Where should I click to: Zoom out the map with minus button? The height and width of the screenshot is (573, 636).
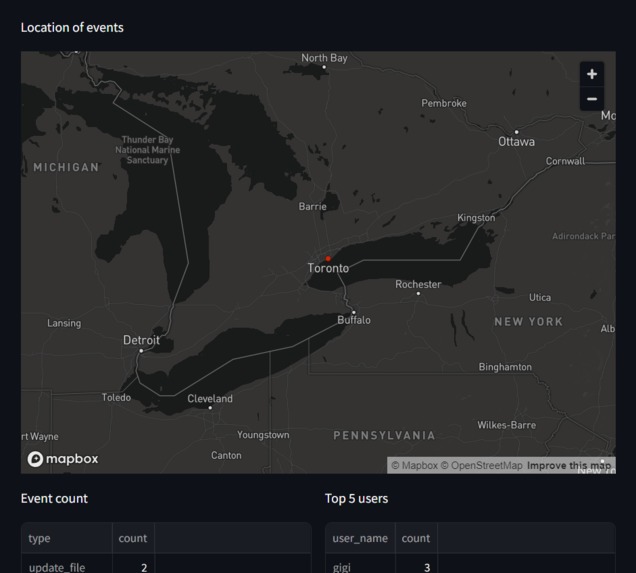coord(592,99)
